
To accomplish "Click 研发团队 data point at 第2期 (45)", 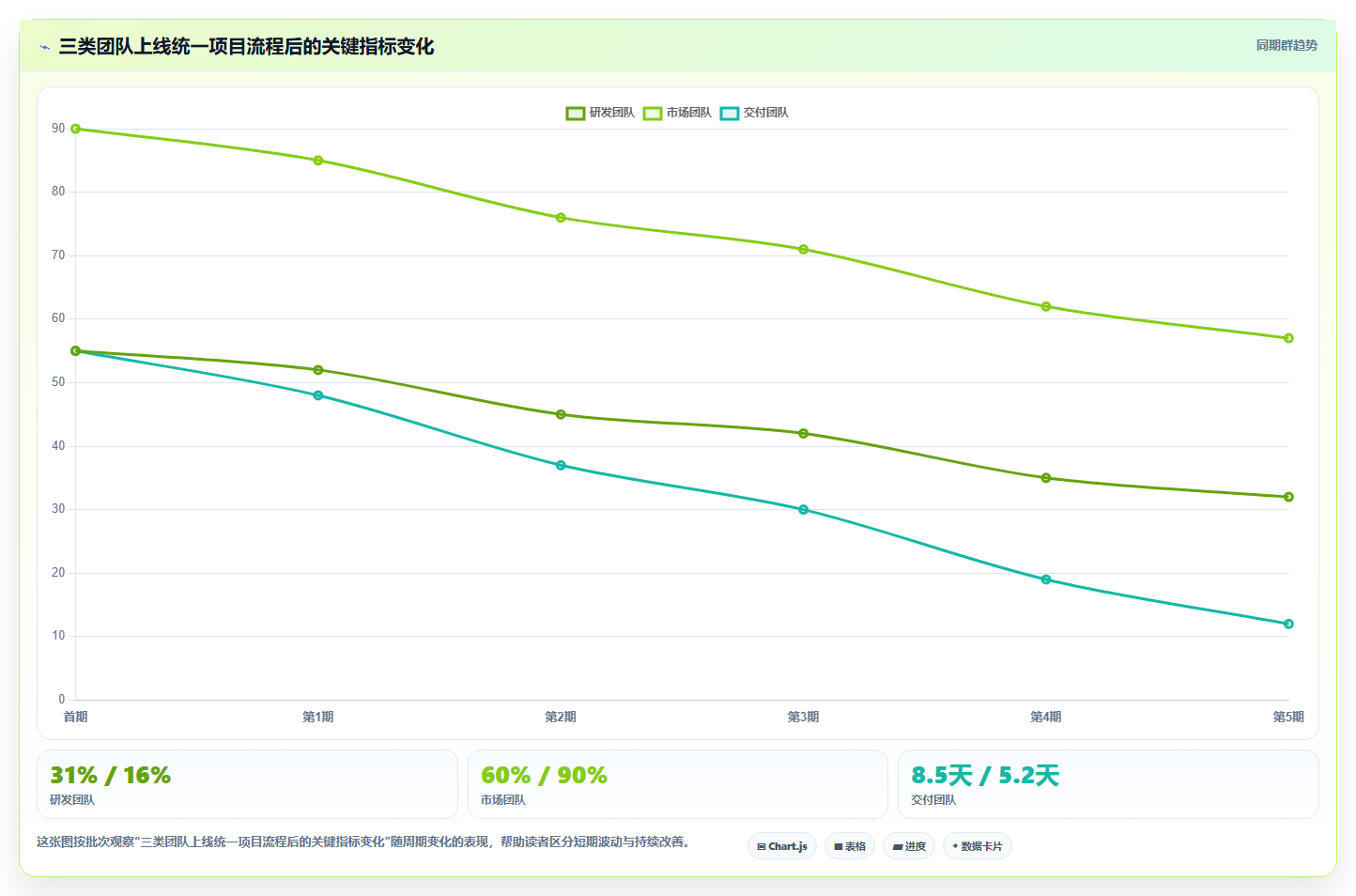I will click(561, 414).
